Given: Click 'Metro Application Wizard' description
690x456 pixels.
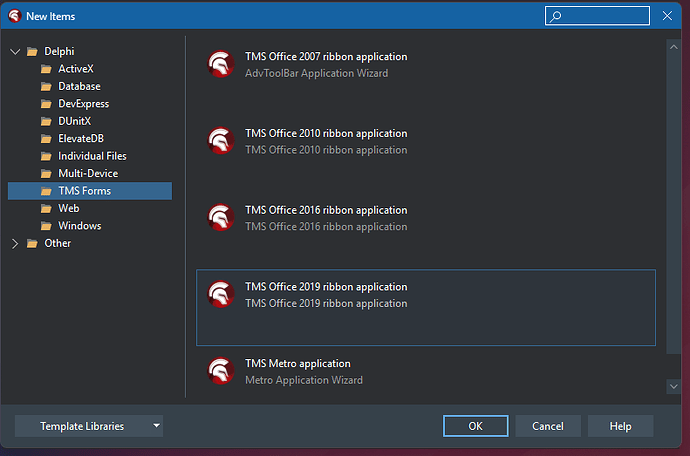Looking at the screenshot, I should pos(304,380).
